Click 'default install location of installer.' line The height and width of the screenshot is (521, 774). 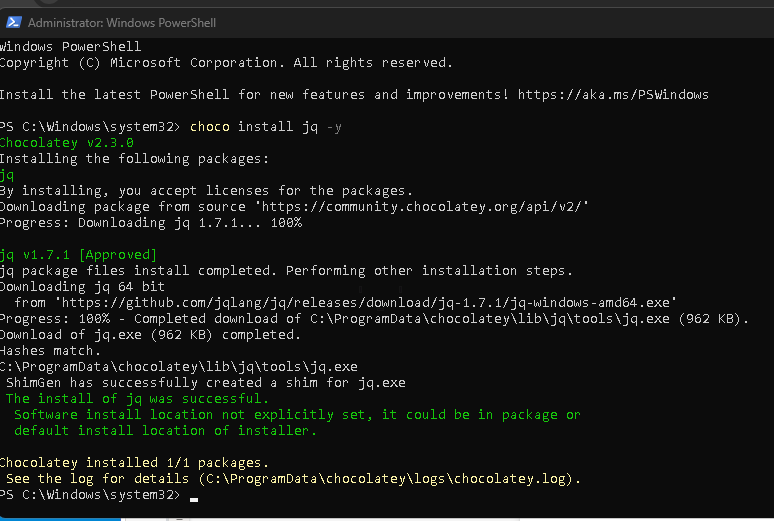165,431
